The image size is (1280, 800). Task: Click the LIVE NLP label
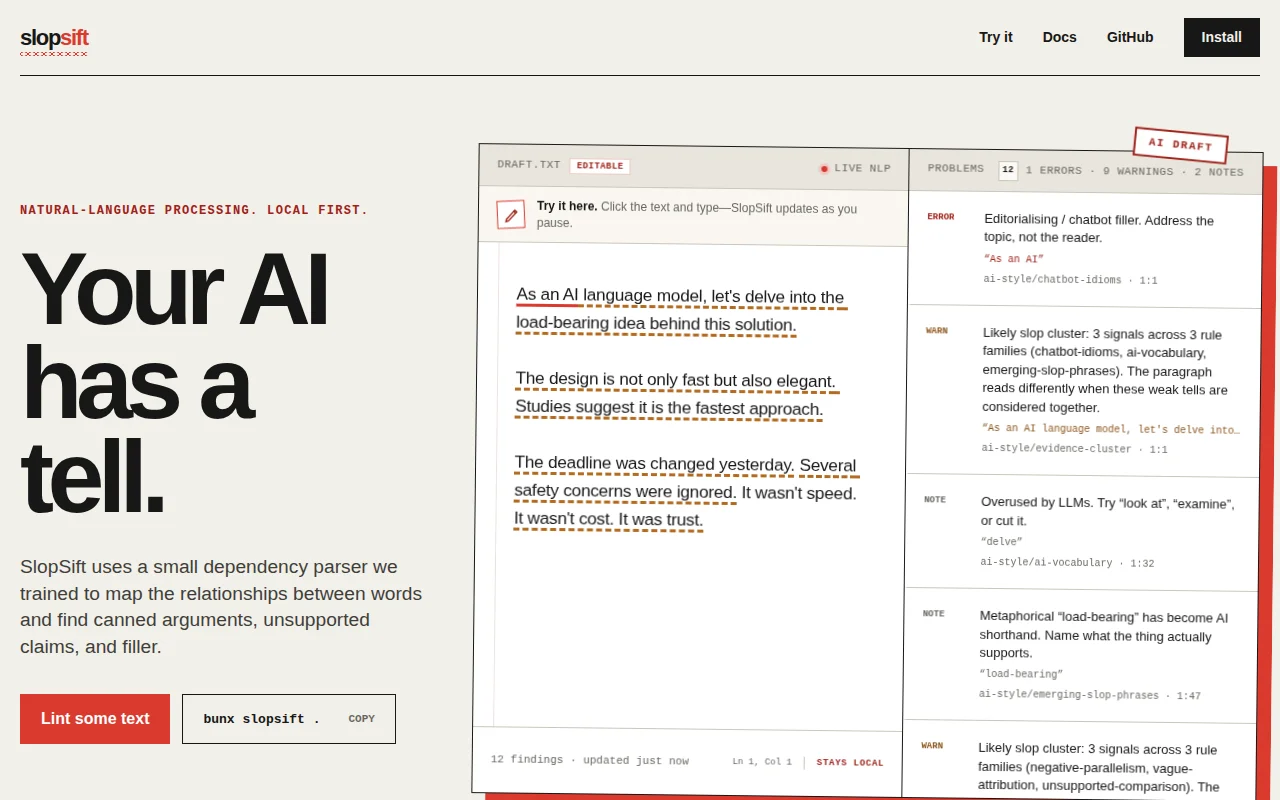[x=862, y=168]
